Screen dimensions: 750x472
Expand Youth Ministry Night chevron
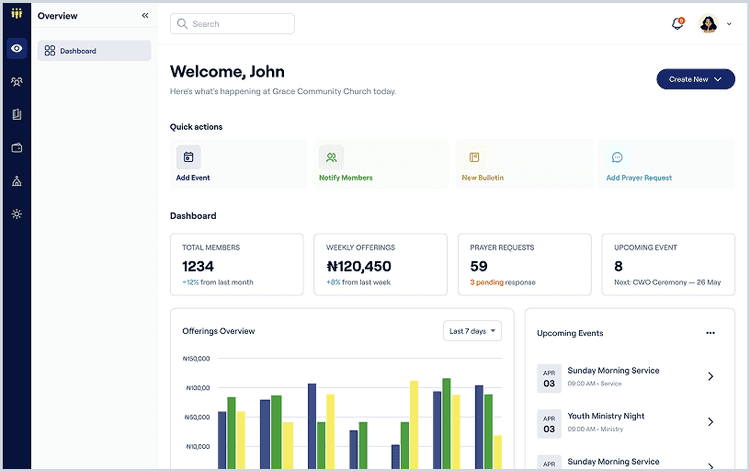[x=711, y=422]
